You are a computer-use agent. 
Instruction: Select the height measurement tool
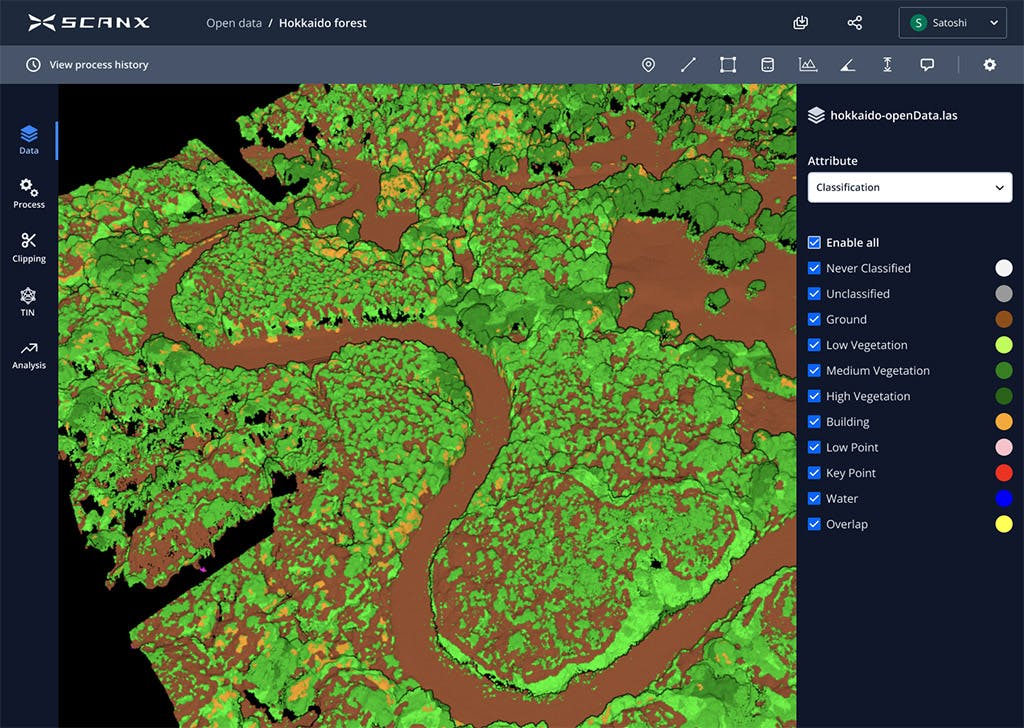click(x=887, y=64)
